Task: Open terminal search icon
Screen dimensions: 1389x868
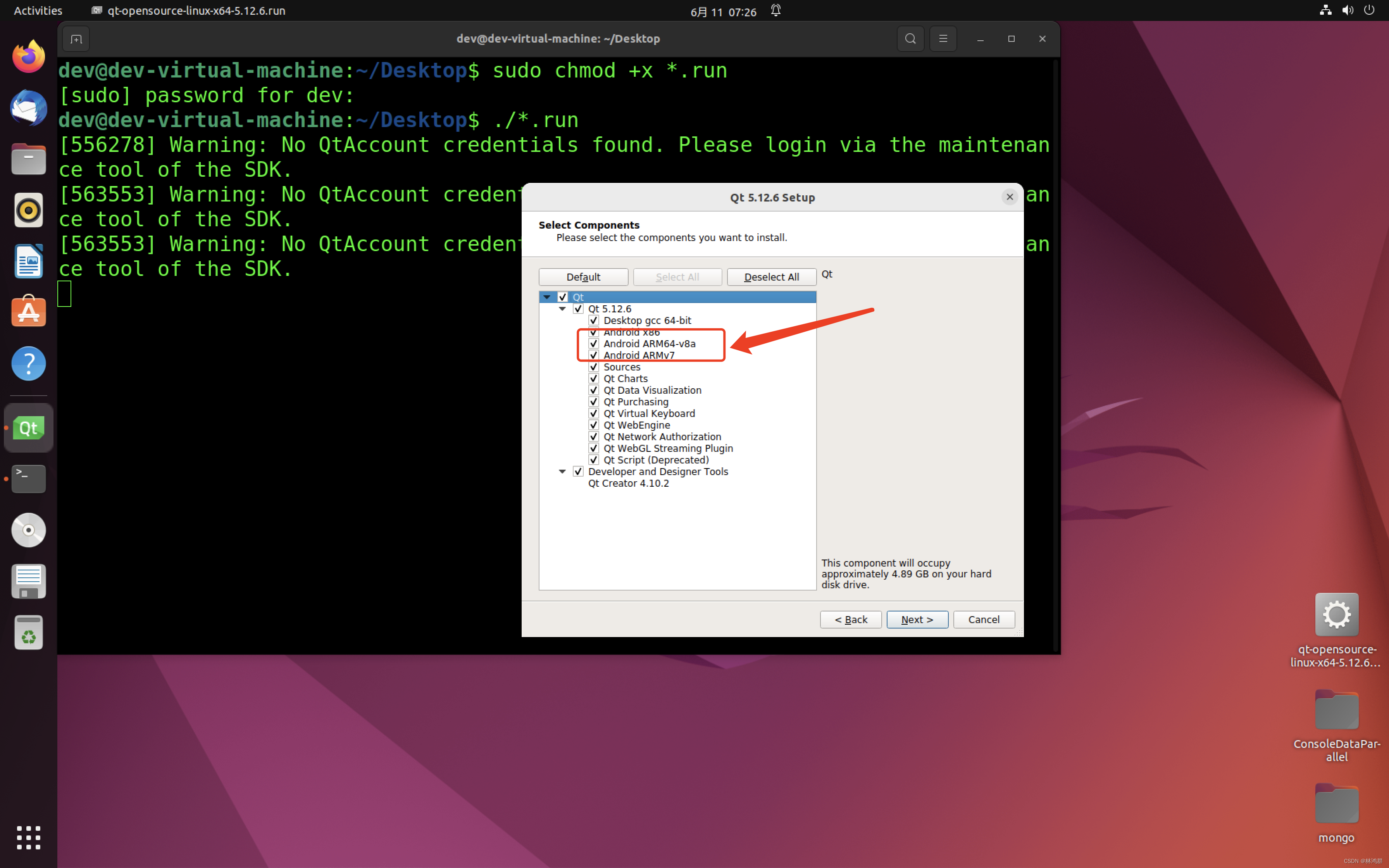Action: [x=910, y=39]
